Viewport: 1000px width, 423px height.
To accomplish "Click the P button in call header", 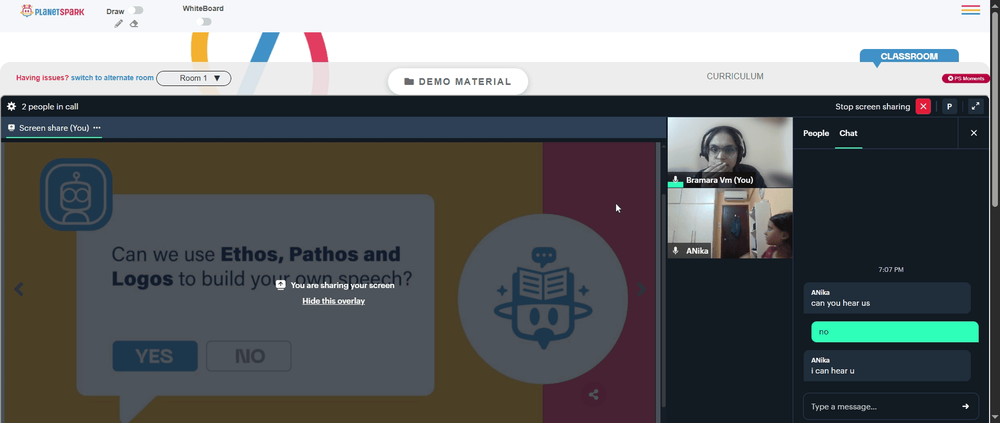I will coord(950,107).
